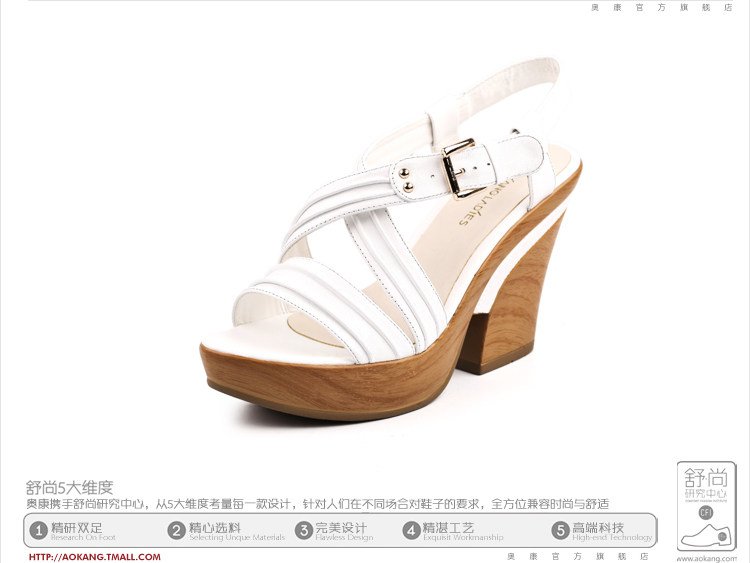The width and height of the screenshot is (750, 563).
Task: Click the gold buckle on sandal strap
Action: pyautogui.click(x=463, y=166)
